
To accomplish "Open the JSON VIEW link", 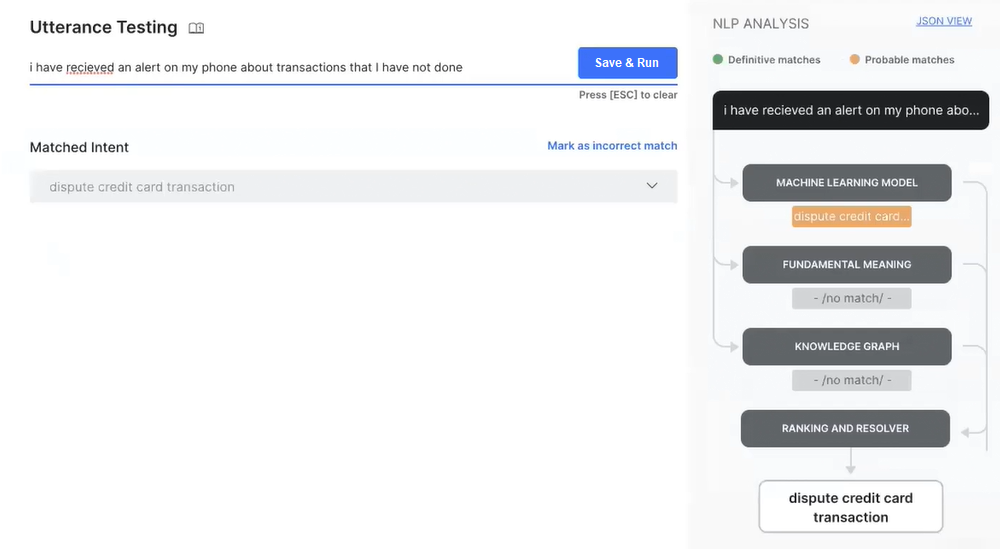I will point(944,21).
